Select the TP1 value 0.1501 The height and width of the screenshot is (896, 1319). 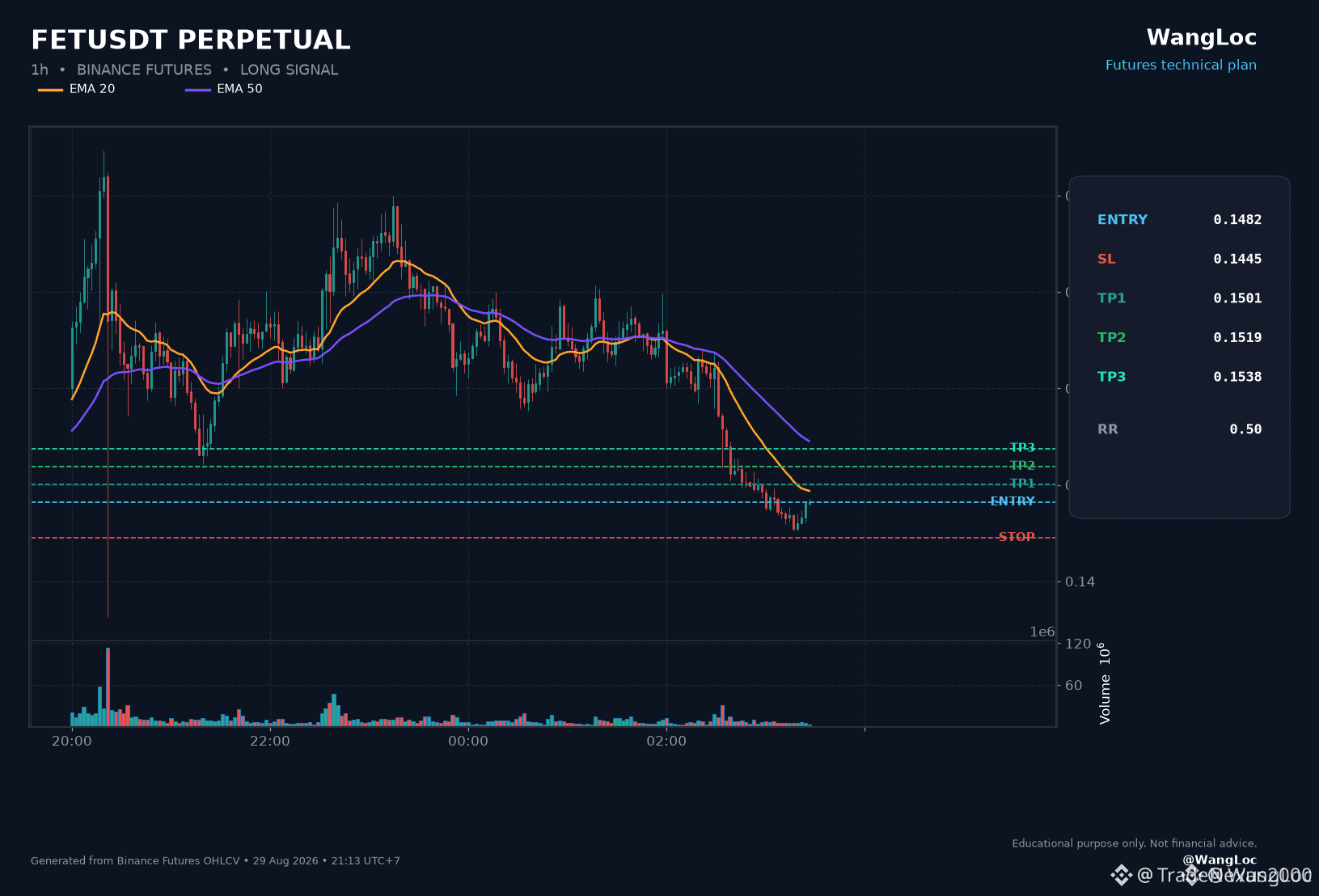[x=1237, y=298]
